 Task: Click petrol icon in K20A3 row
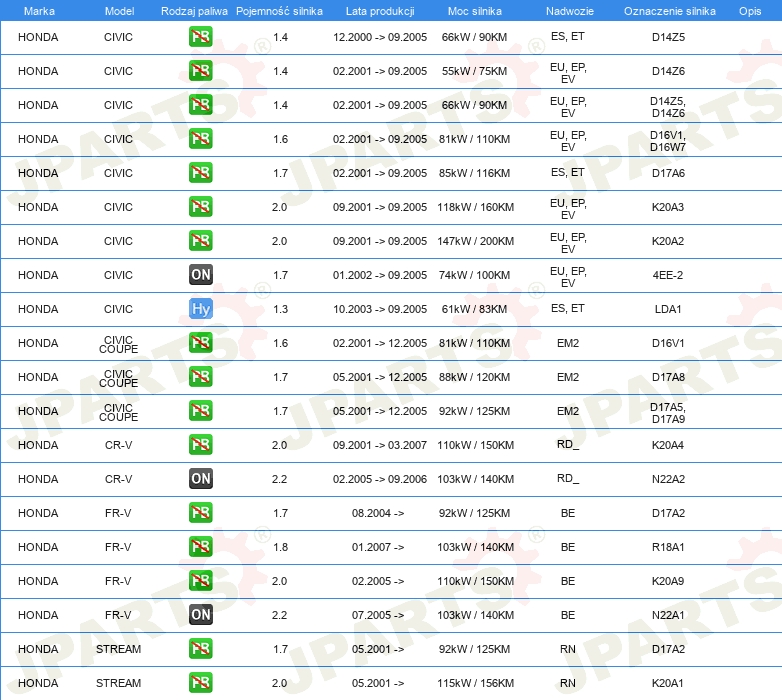point(200,207)
